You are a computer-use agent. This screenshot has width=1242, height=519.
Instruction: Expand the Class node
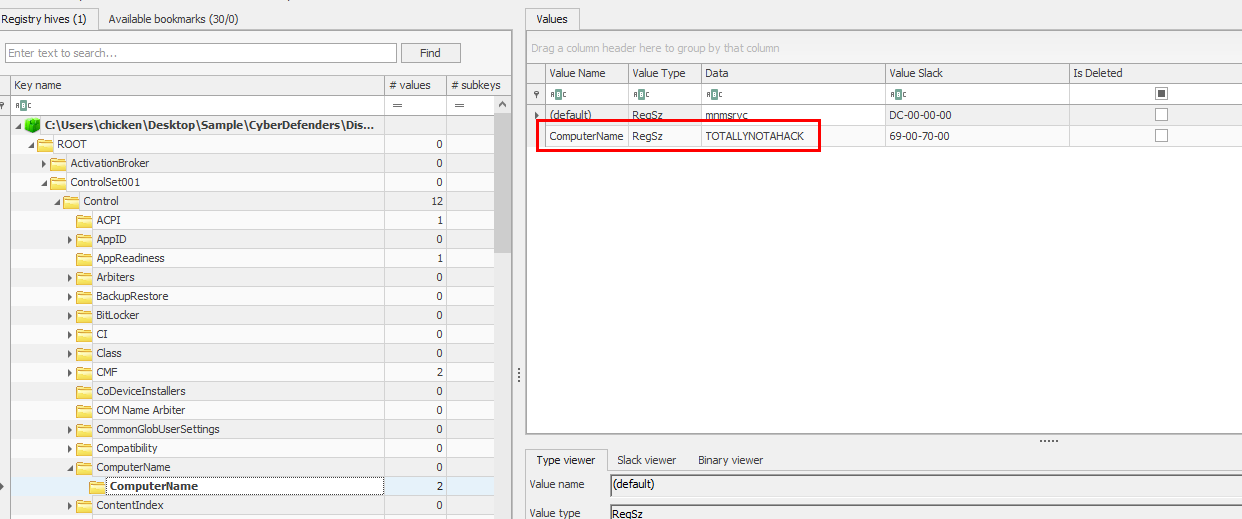70,353
